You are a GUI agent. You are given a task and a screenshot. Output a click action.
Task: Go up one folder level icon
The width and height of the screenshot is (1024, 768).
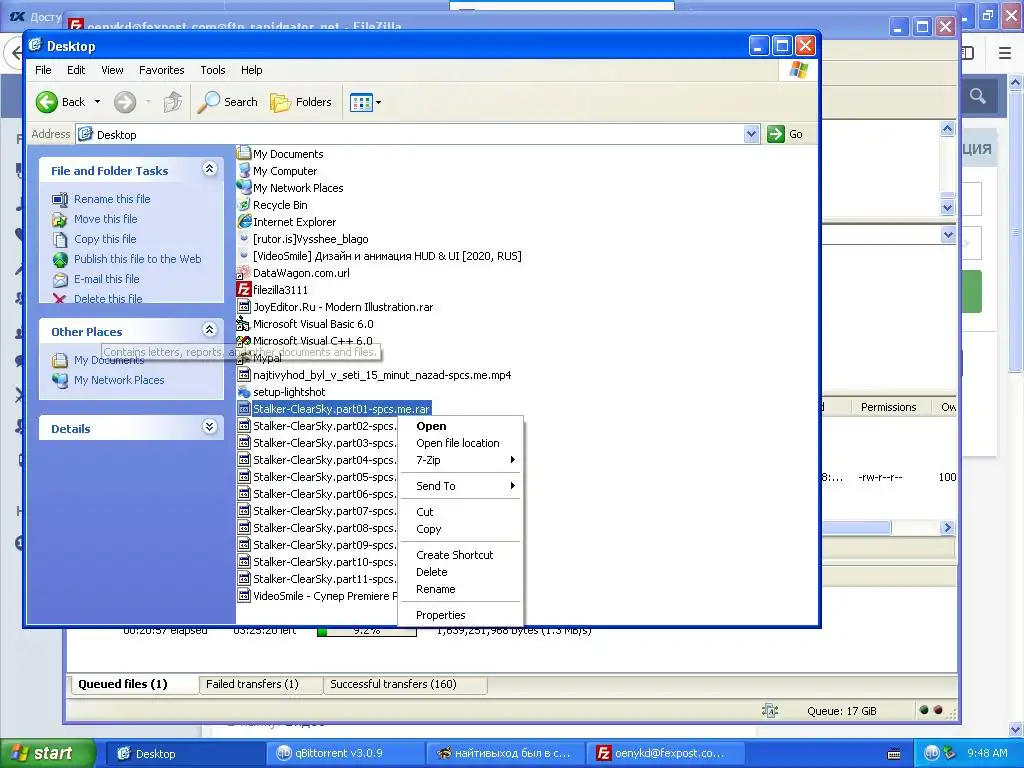[x=172, y=102]
